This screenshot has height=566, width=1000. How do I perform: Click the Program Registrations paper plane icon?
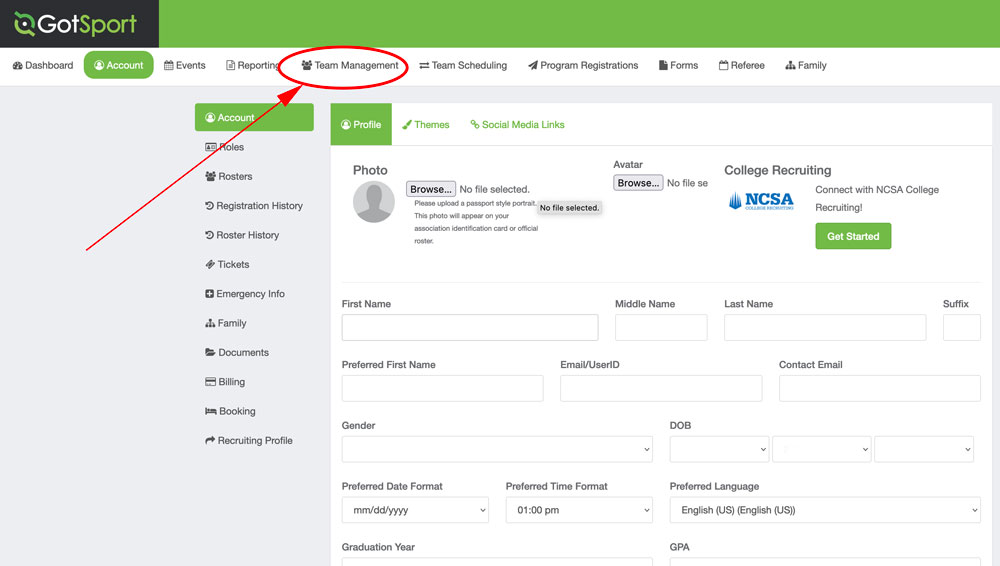pos(533,66)
